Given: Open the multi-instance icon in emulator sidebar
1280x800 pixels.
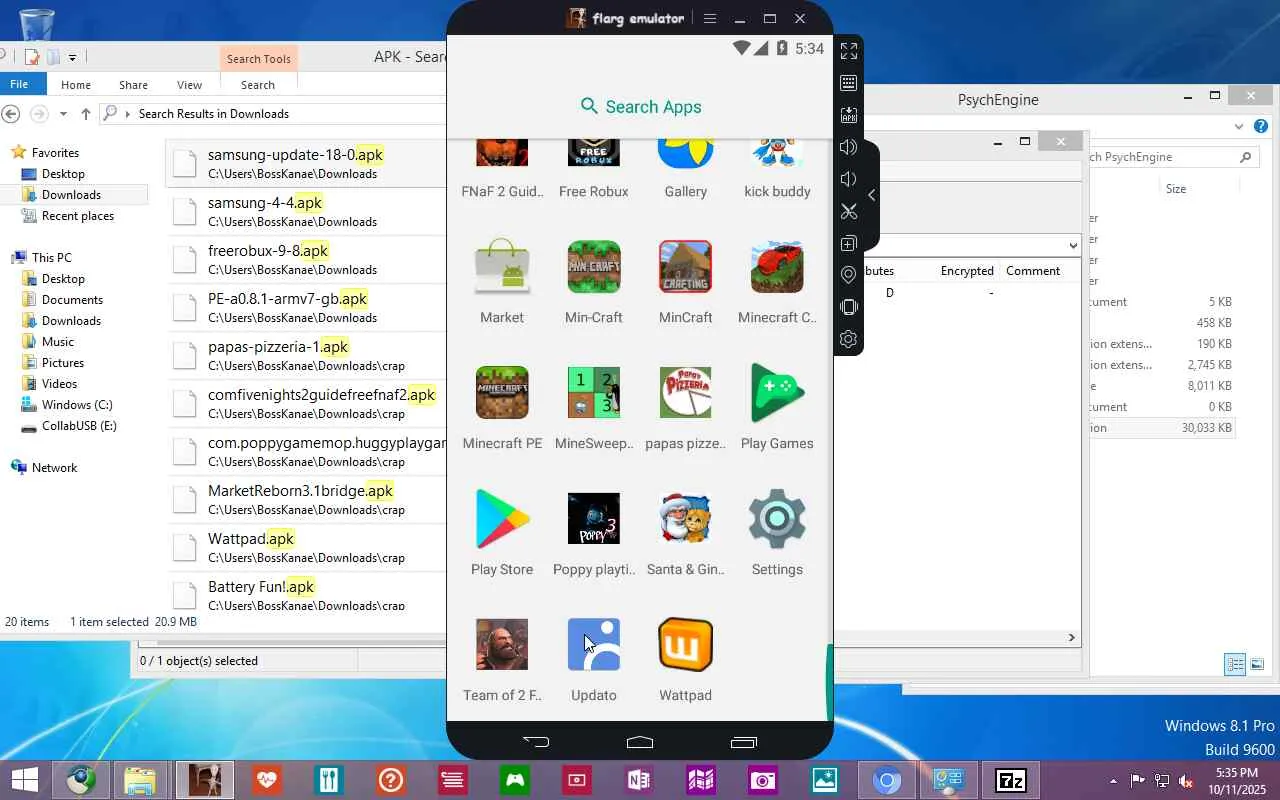Looking at the screenshot, I should (x=849, y=243).
